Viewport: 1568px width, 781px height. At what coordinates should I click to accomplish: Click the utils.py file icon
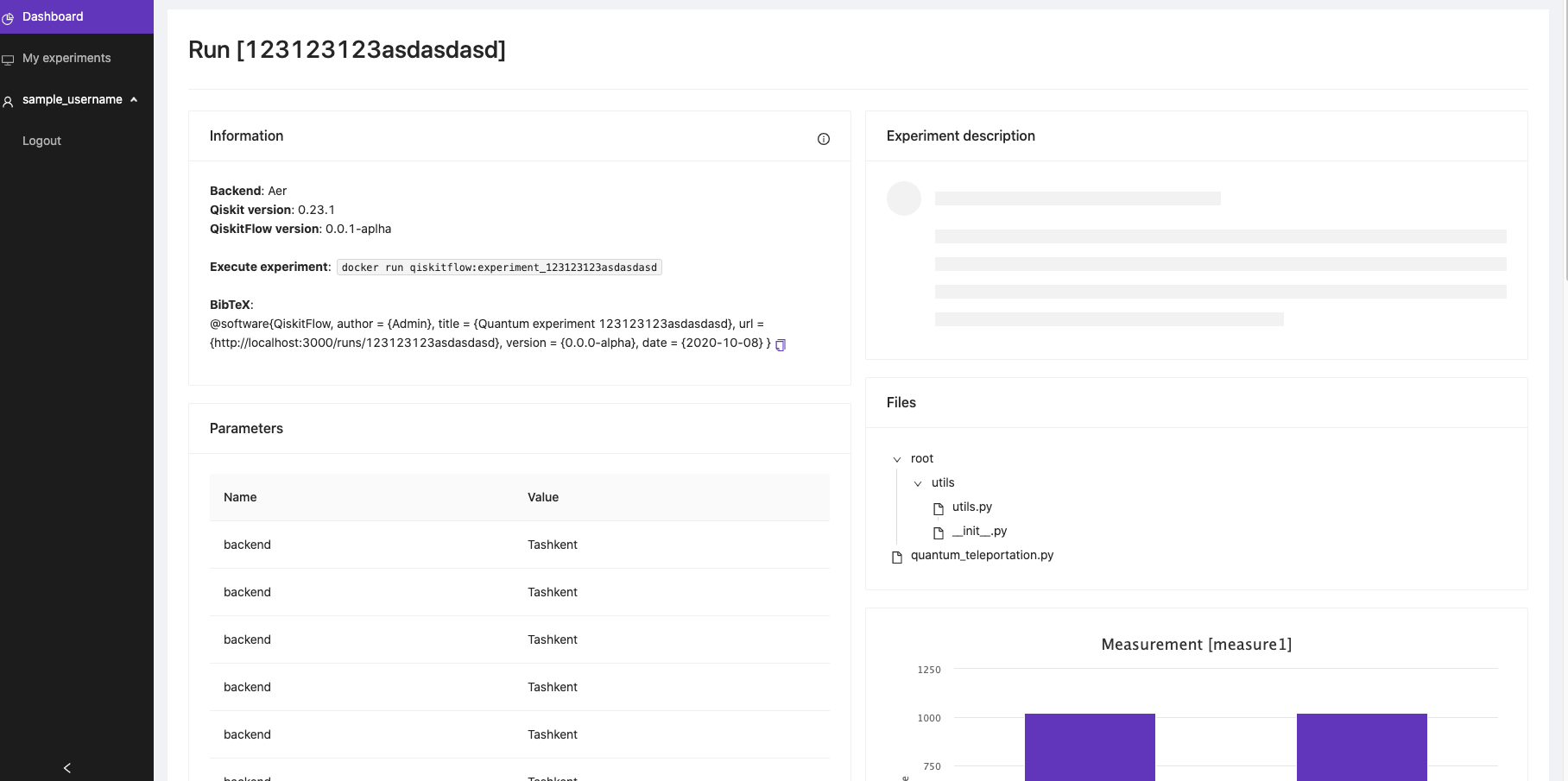tap(939, 508)
